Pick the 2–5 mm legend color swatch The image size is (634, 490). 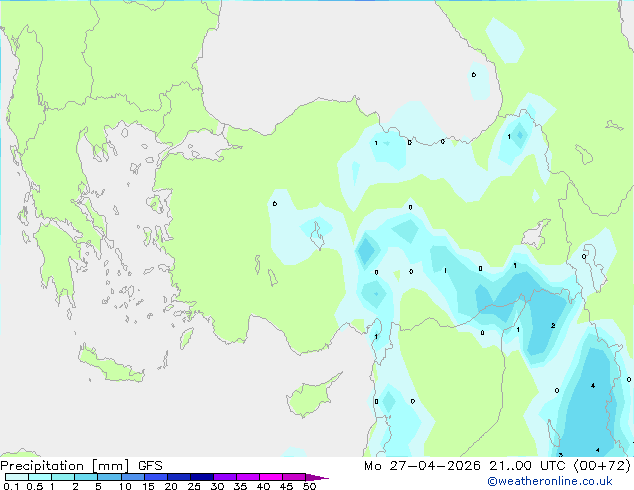[x=86, y=477]
